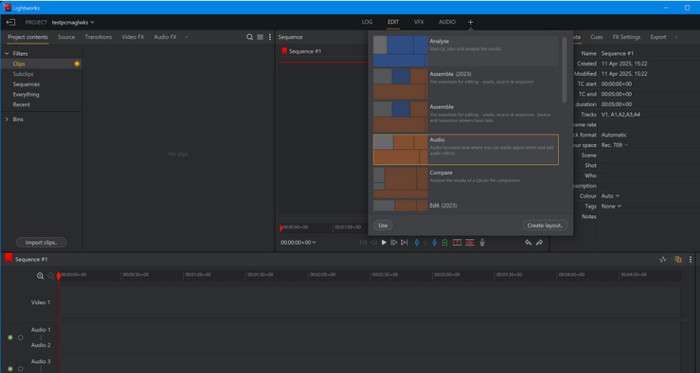This screenshot has width=700, height=373.
Task: Step one frame backward
Action: [x=373, y=242]
